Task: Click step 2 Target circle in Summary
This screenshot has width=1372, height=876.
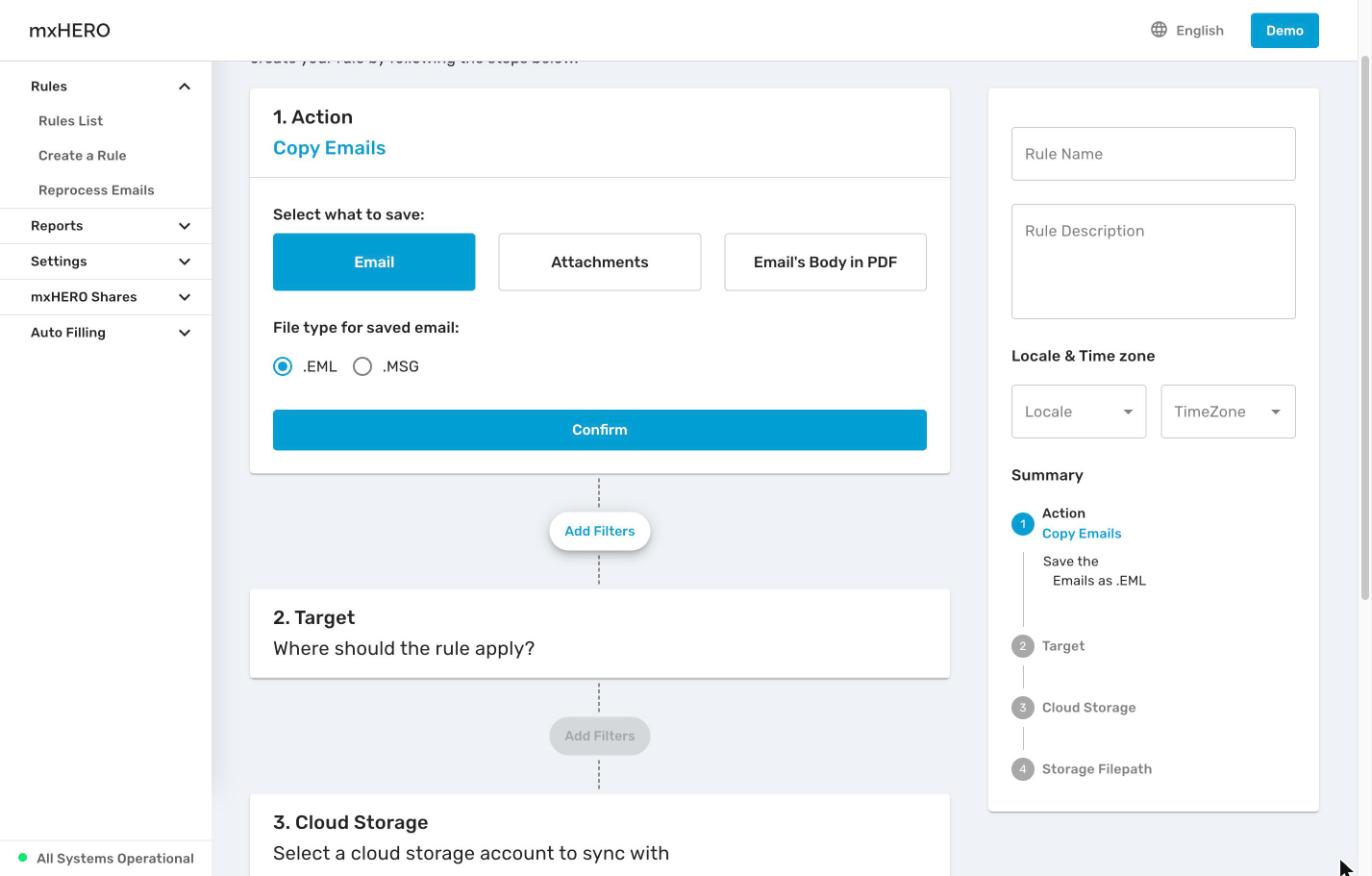Action: (1022, 646)
